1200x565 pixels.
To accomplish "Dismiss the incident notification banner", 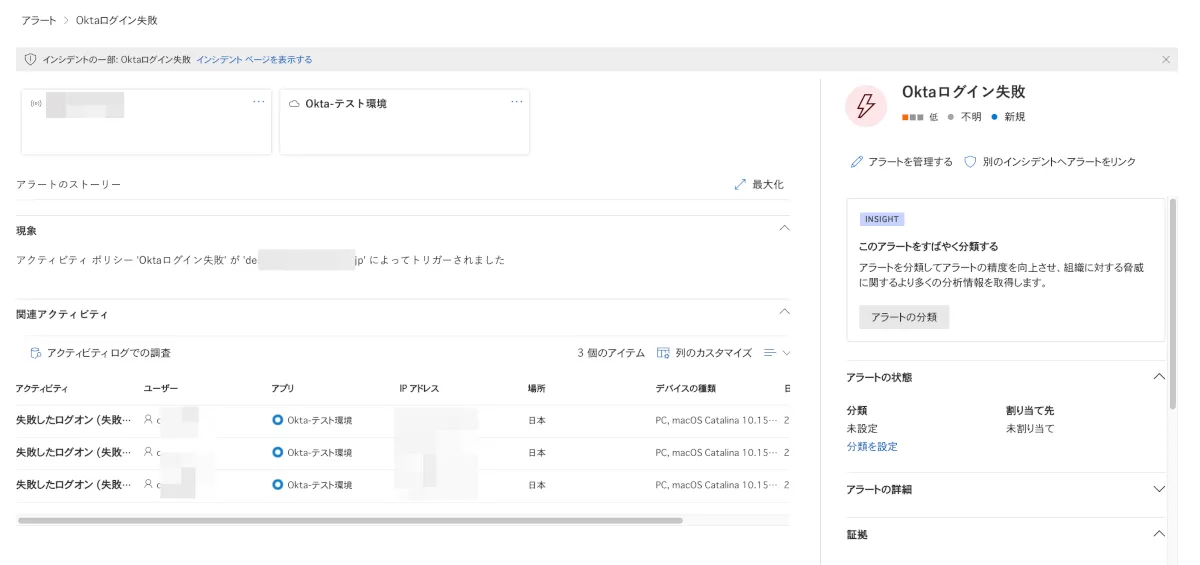I will pos(1166,60).
